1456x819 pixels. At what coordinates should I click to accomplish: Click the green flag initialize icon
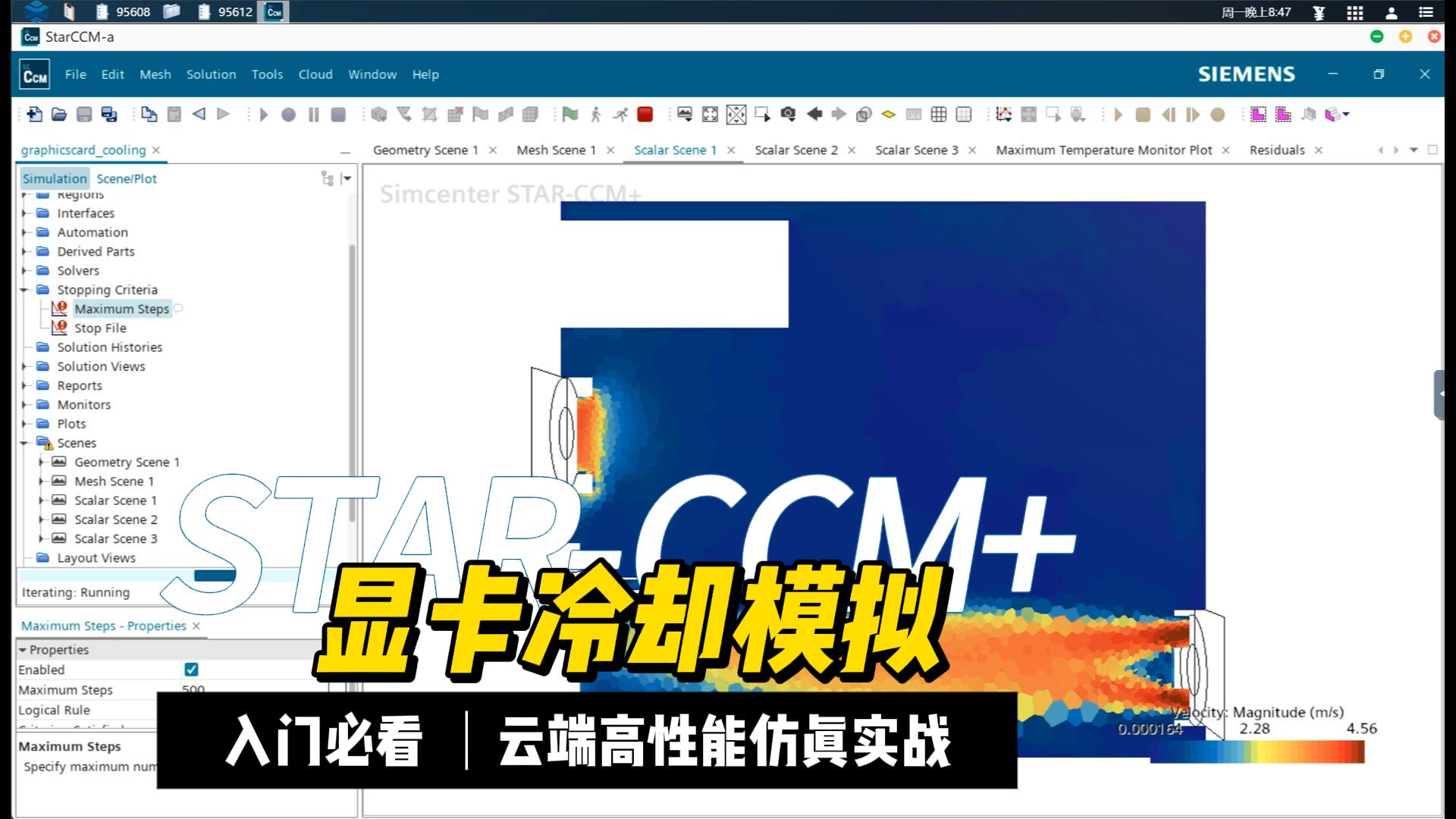point(570,115)
